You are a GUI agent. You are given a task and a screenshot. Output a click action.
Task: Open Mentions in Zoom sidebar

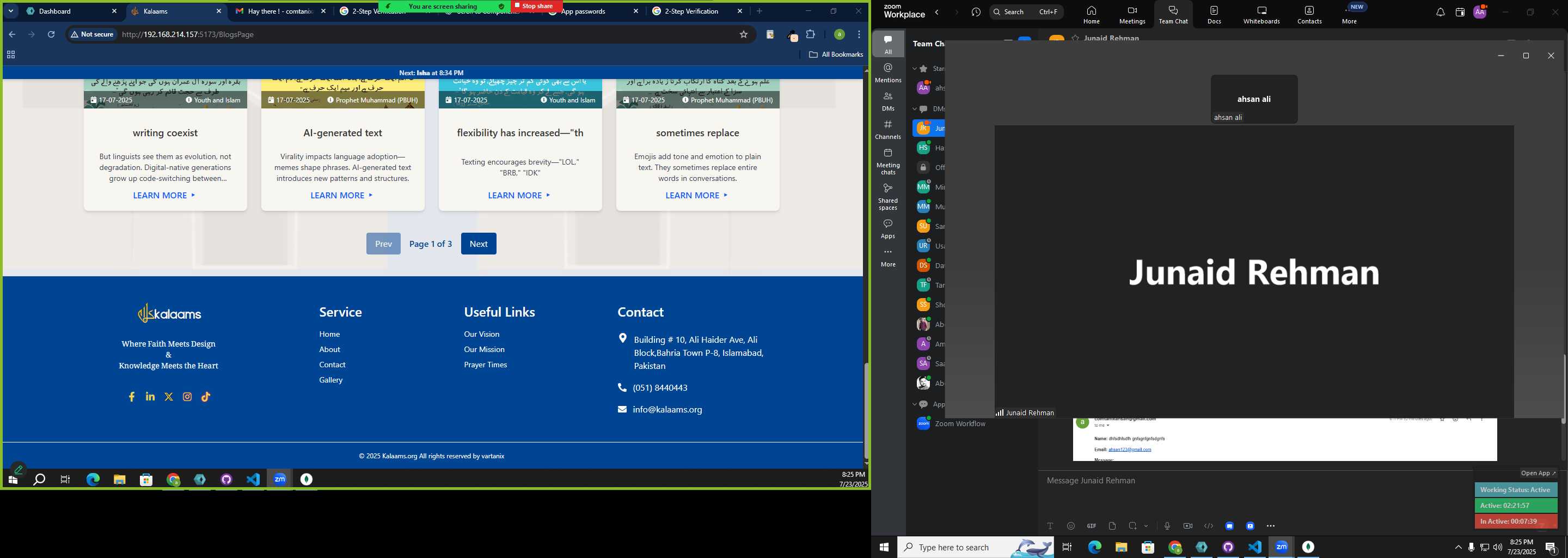(888, 73)
